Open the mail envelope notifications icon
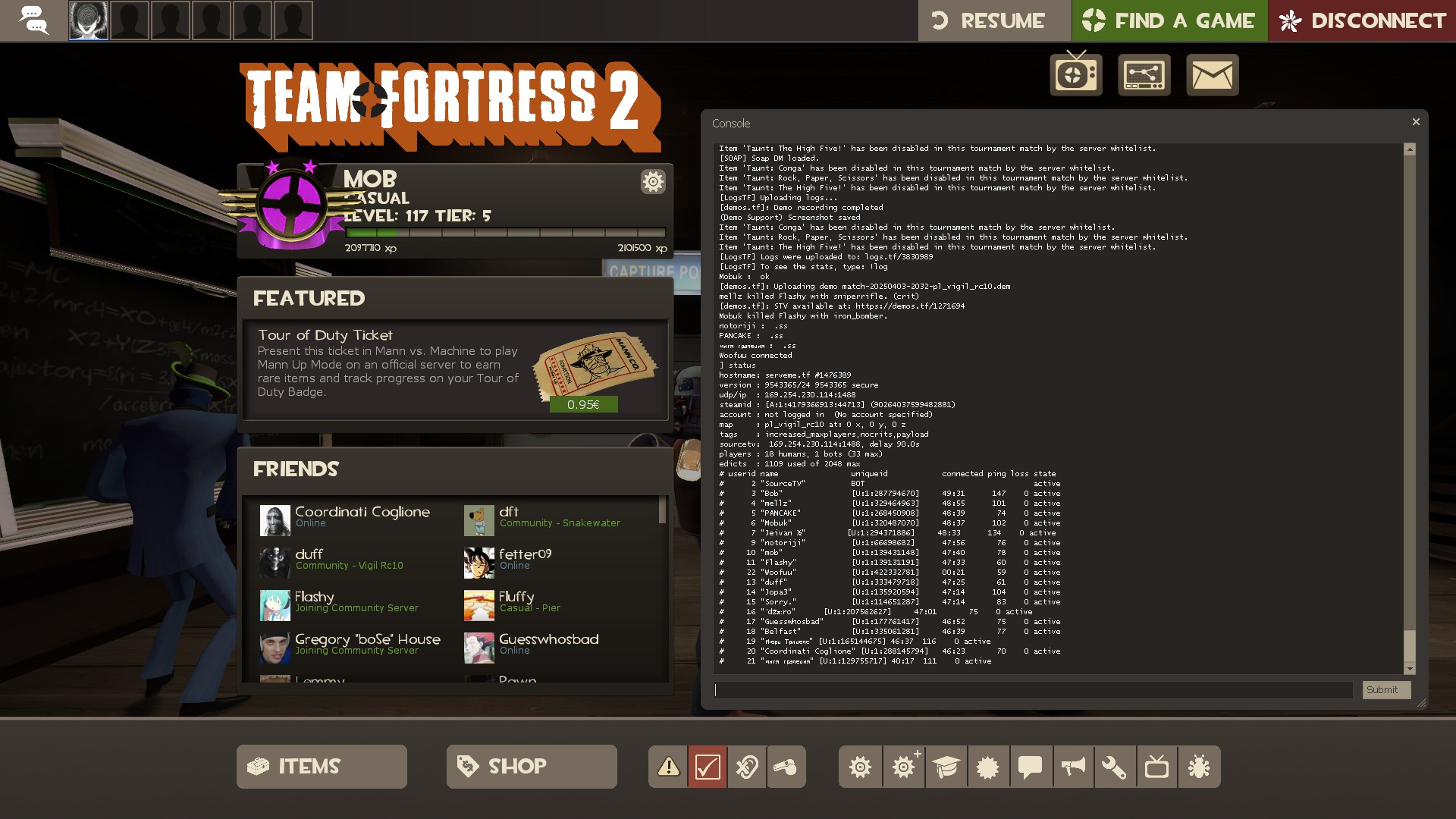 point(1212,75)
